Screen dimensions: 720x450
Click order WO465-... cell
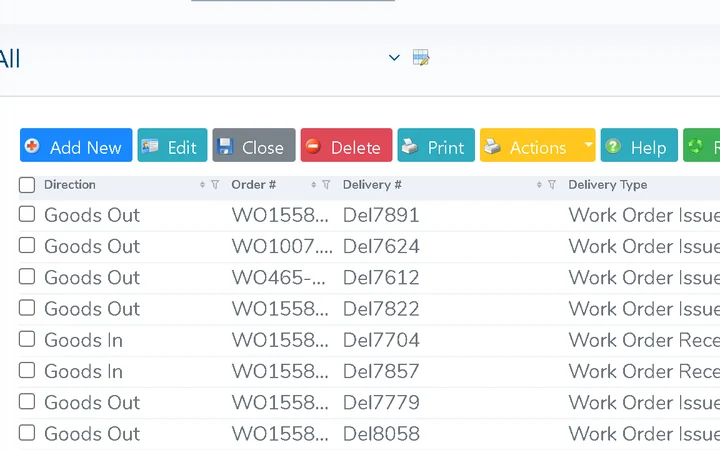click(x=279, y=277)
